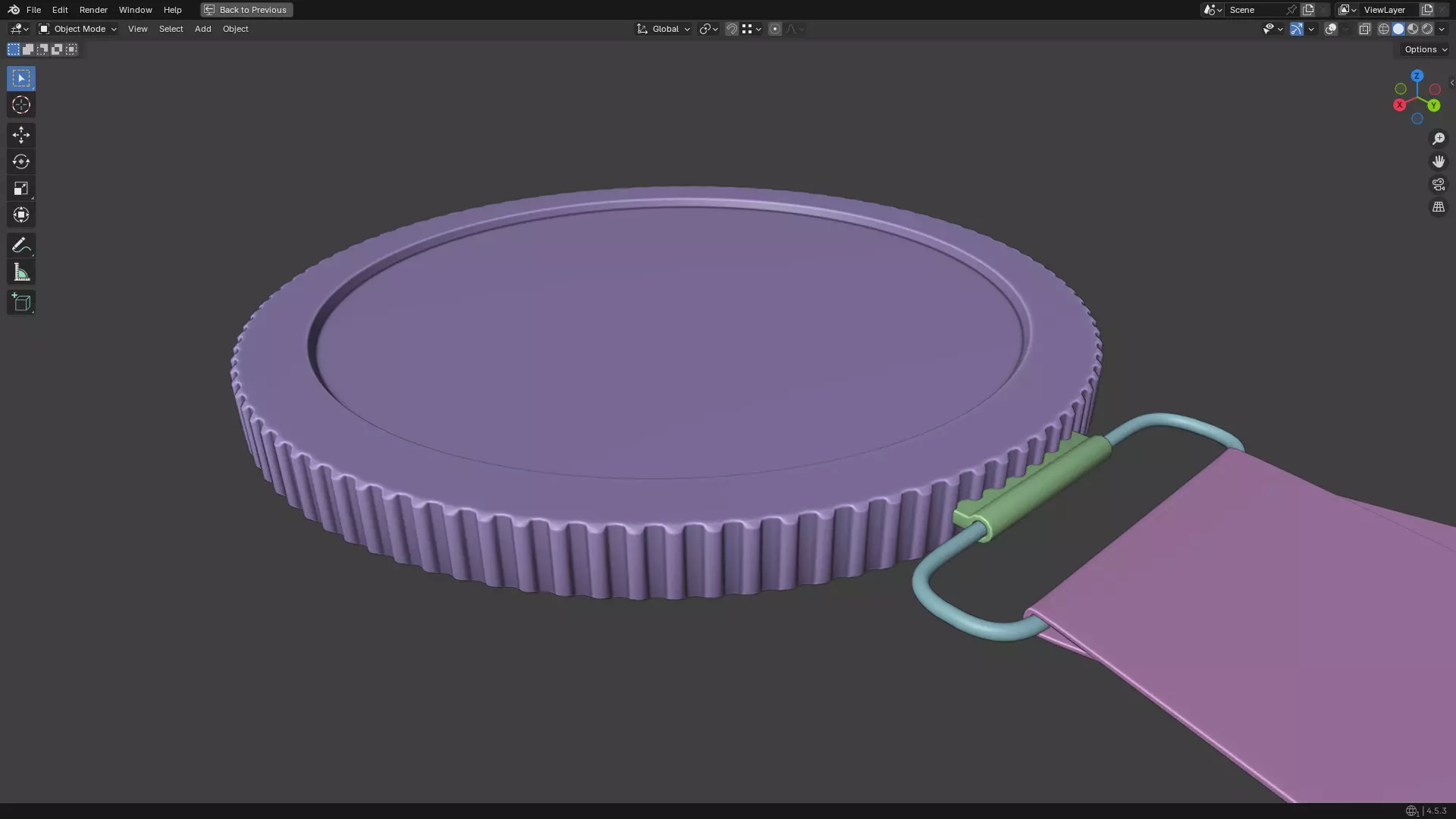1456x819 pixels.
Task: Select the 3D Cursor tool
Action: (20, 105)
